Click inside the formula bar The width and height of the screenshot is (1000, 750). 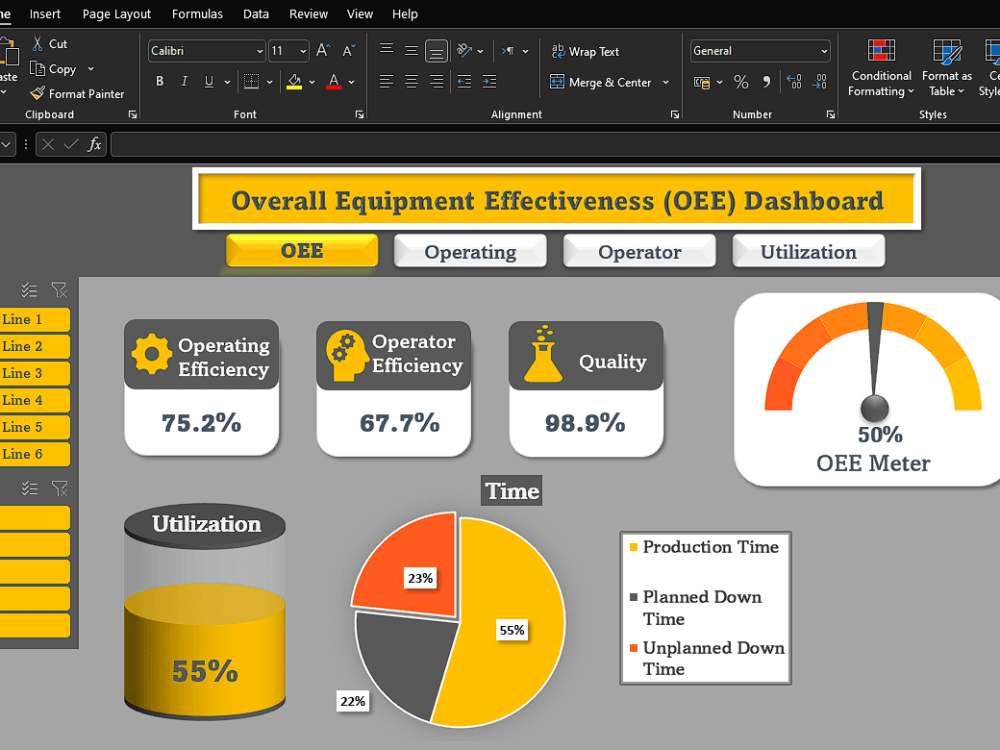pos(400,144)
